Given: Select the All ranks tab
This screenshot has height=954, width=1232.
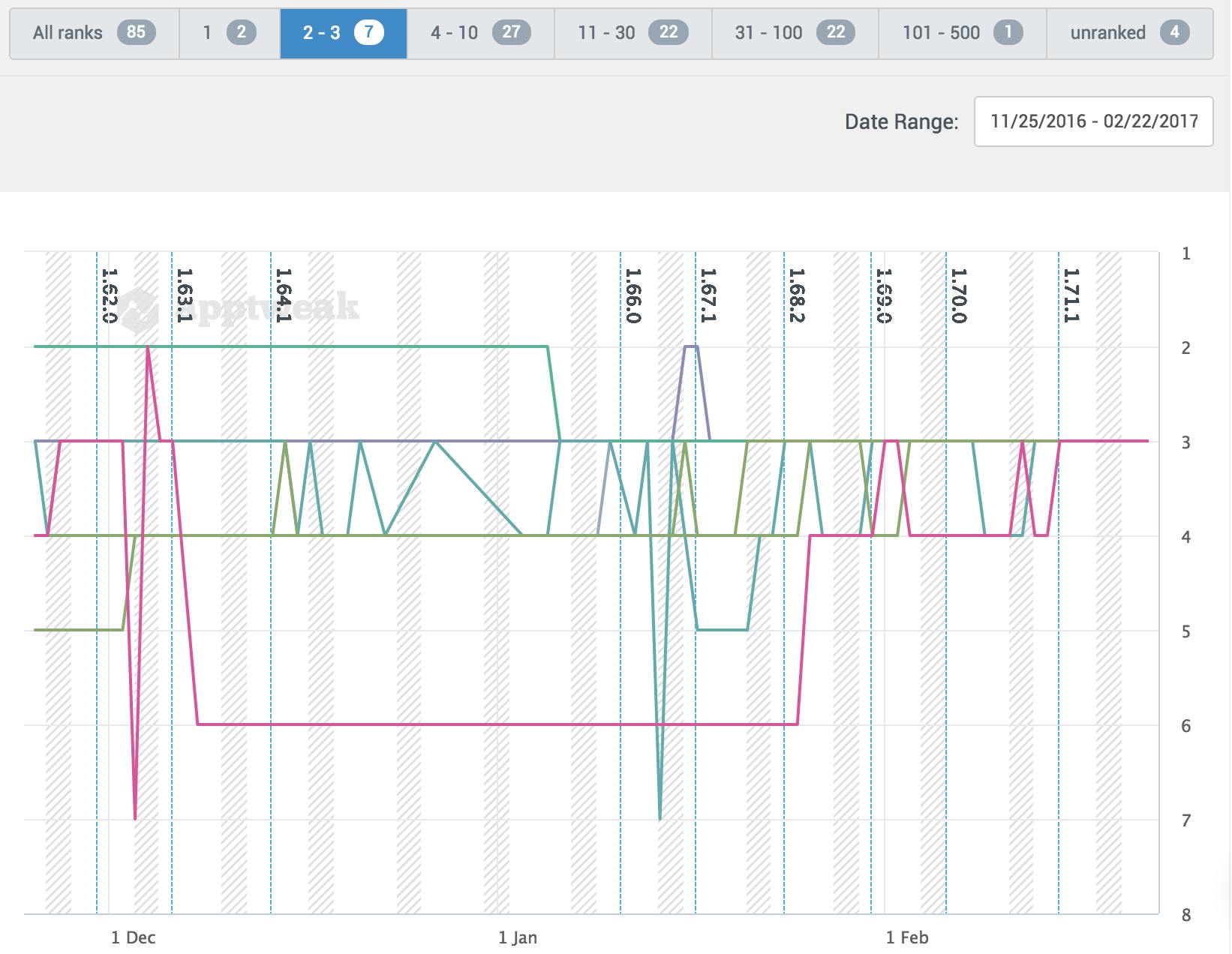Looking at the screenshot, I should [x=94, y=33].
